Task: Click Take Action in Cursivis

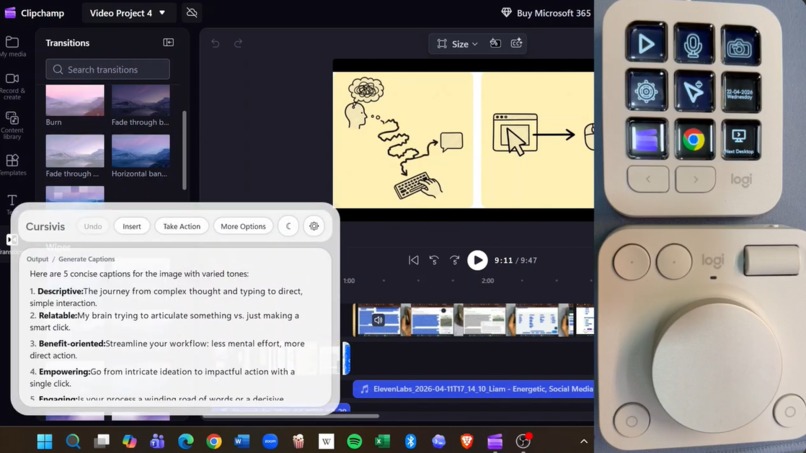Action: pyautogui.click(x=181, y=226)
